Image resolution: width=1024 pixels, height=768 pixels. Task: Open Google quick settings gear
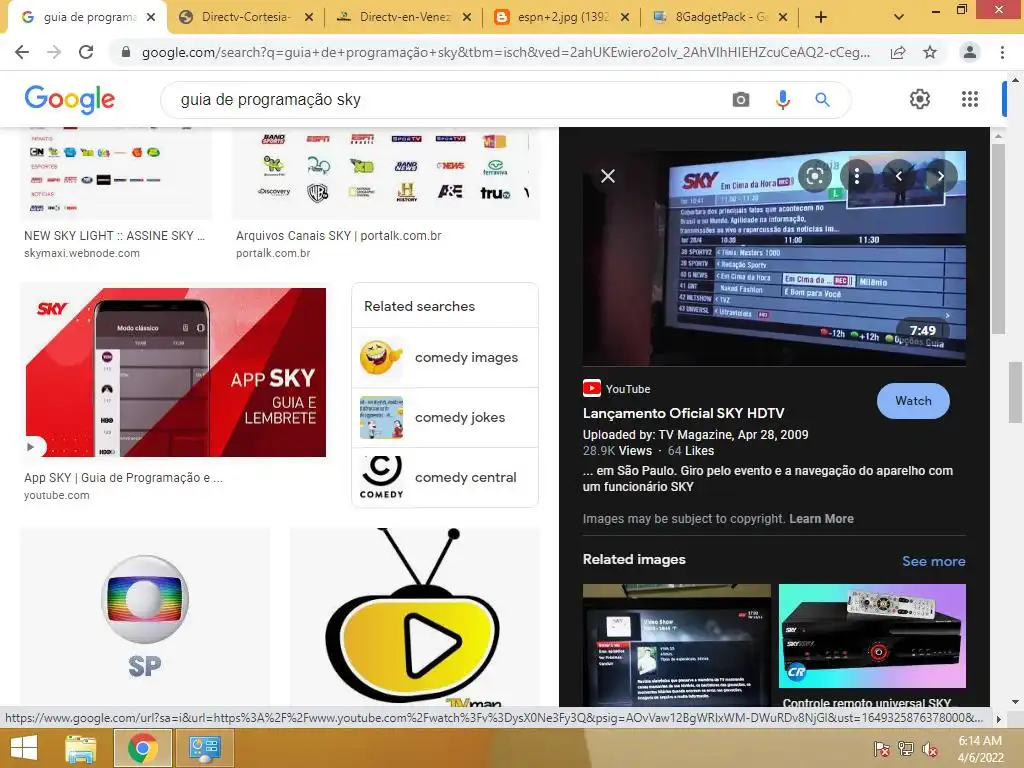pos(920,99)
